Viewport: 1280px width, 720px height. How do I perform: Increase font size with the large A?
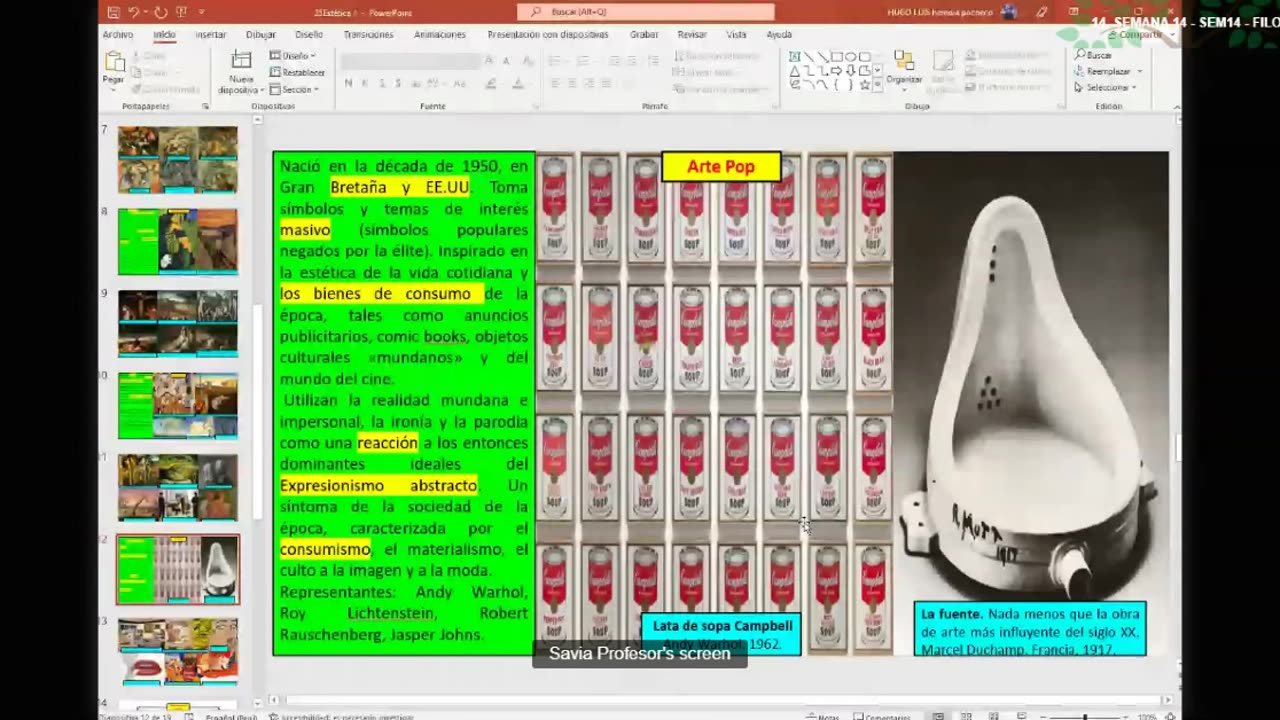click(x=489, y=60)
